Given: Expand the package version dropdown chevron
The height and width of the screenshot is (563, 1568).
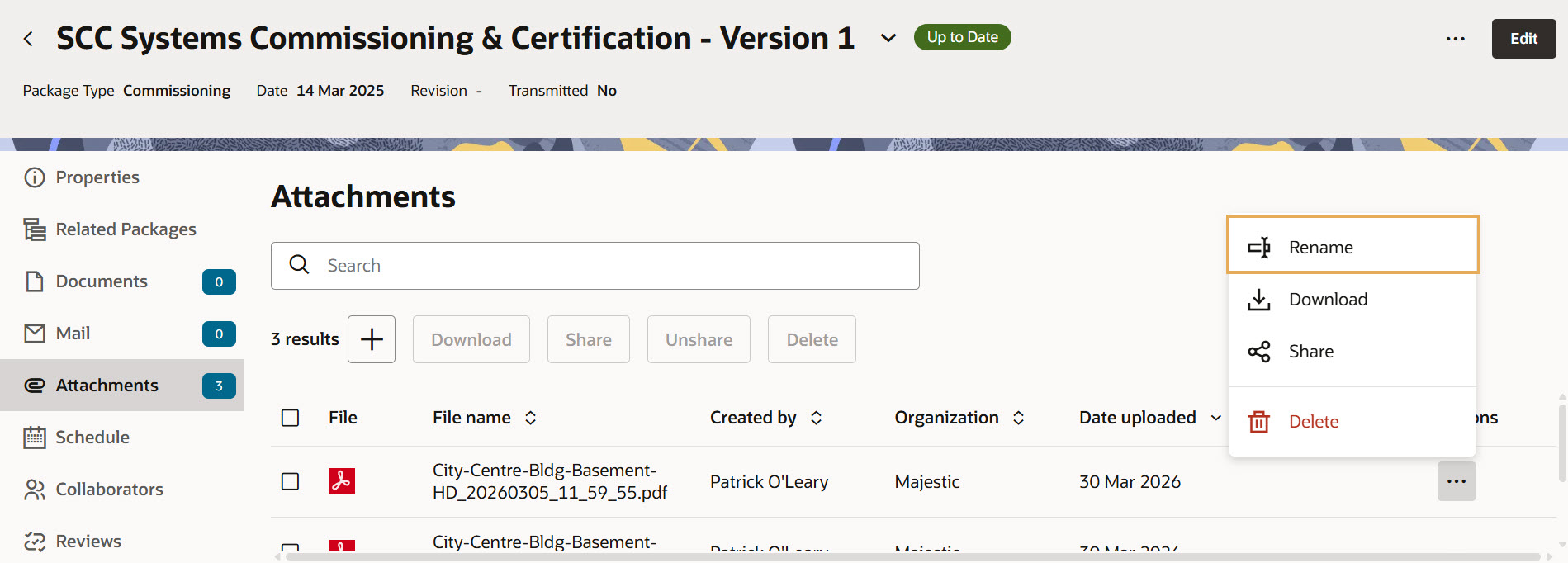Looking at the screenshot, I should (x=888, y=38).
